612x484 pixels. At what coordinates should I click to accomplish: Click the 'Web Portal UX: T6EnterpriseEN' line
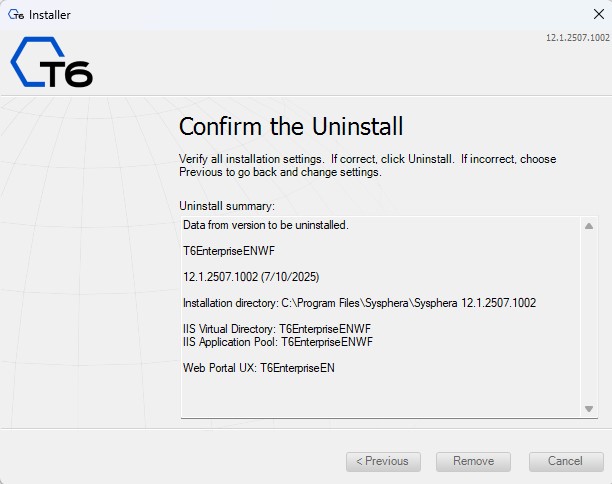[x=259, y=368]
